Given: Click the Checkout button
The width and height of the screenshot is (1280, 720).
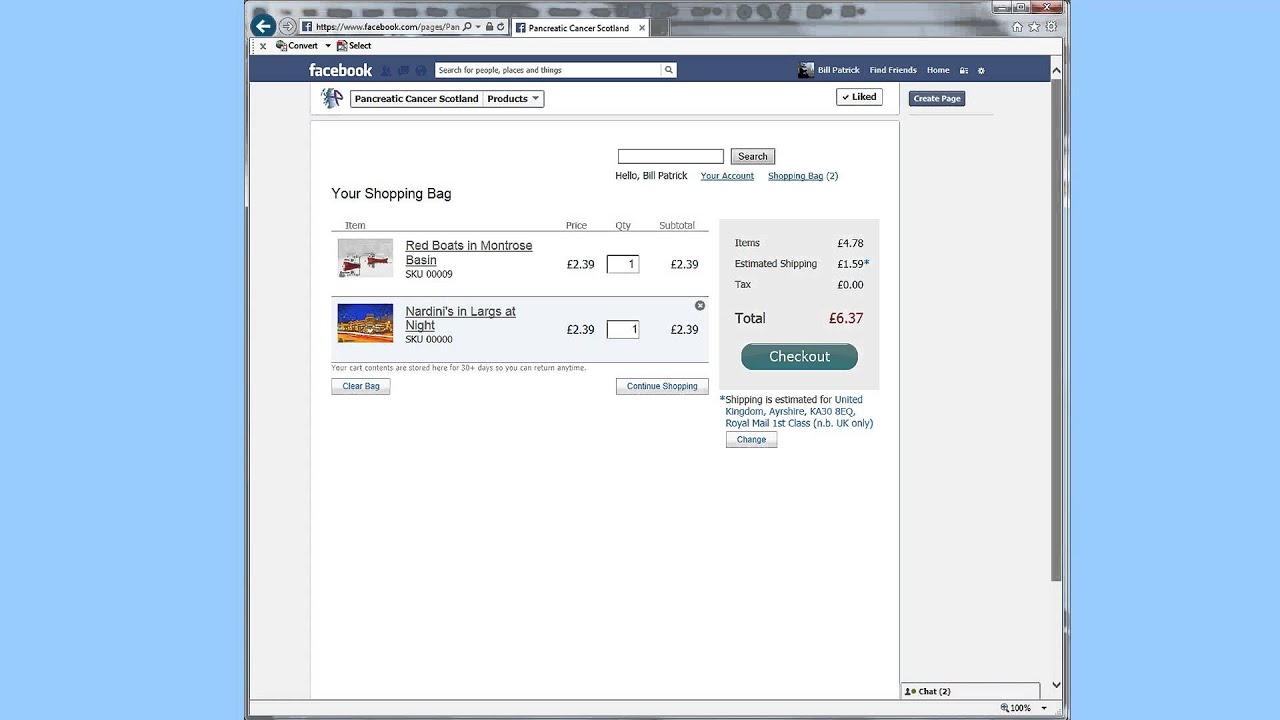Looking at the screenshot, I should [x=799, y=356].
